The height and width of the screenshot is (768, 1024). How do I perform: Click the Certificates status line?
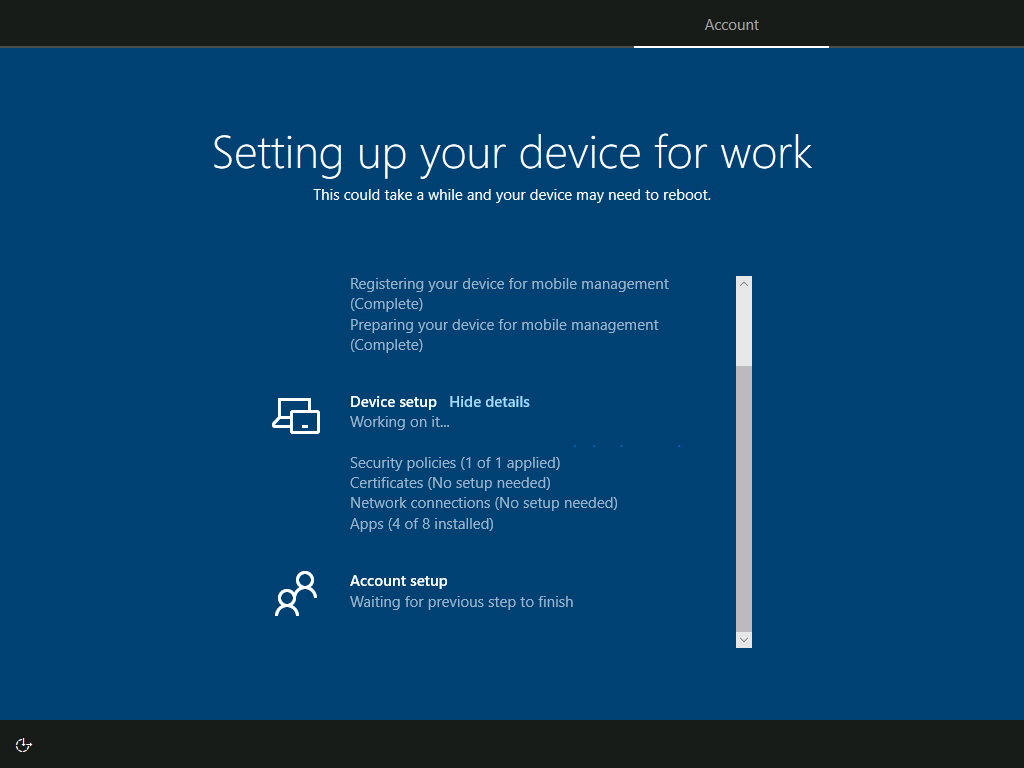pyautogui.click(x=450, y=483)
